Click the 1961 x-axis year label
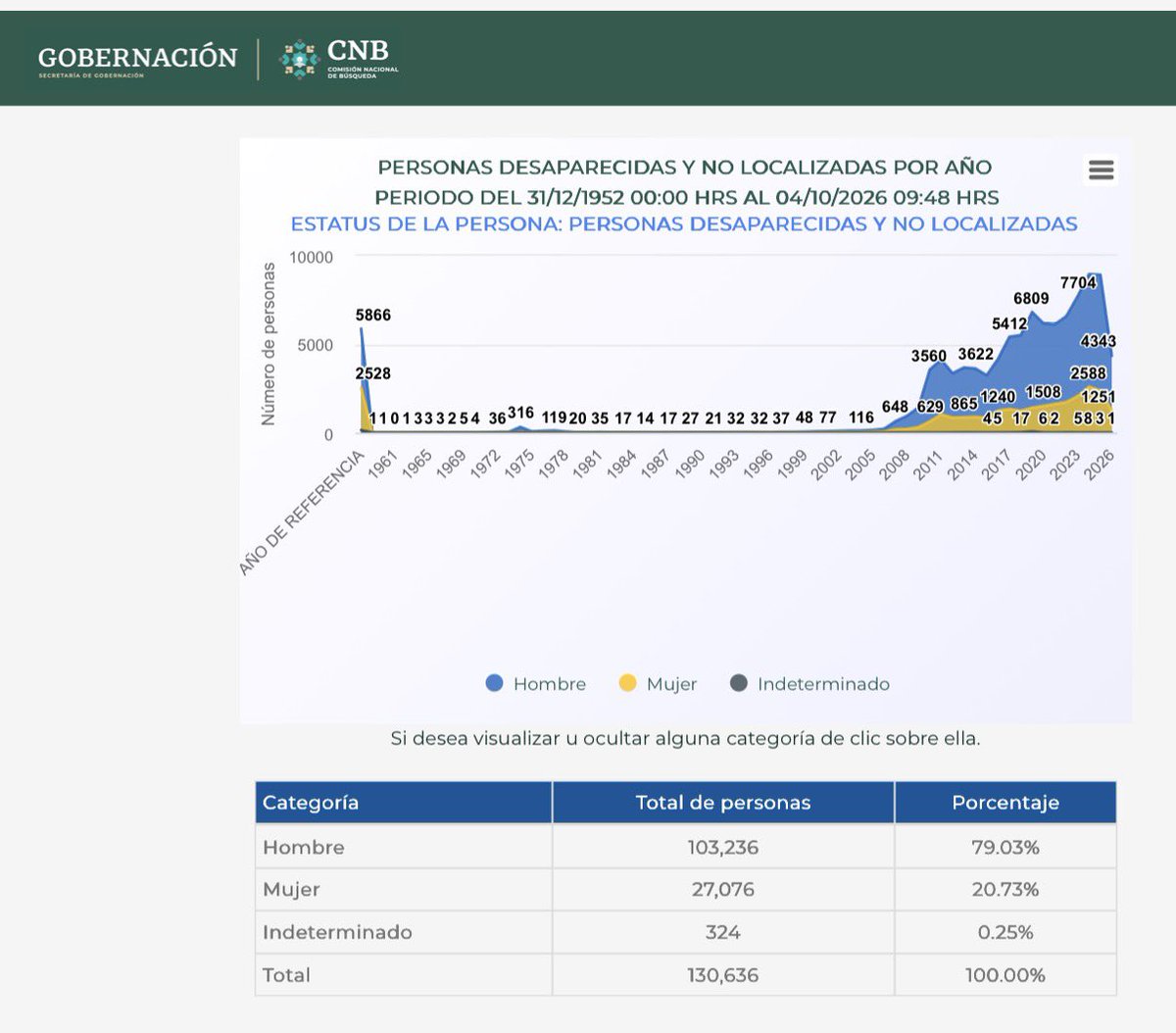This screenshot has width=1176, height=1033. click(x=381, y=465)
